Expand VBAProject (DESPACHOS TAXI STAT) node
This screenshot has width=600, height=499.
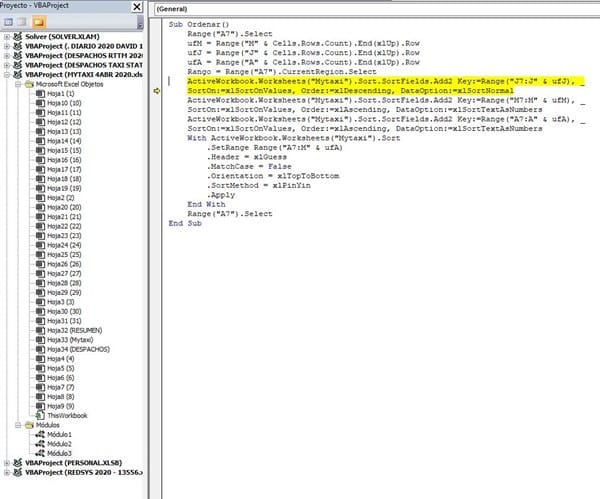pyautogui.click(x=7, y=65)
